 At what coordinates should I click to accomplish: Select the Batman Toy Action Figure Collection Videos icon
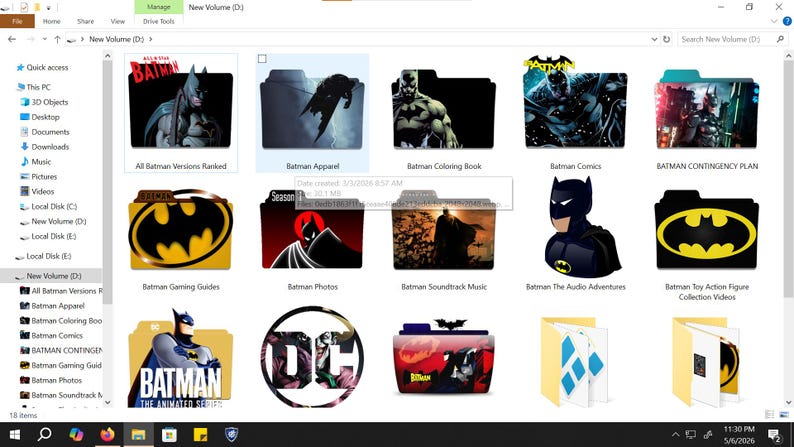[x=707, y=230]
